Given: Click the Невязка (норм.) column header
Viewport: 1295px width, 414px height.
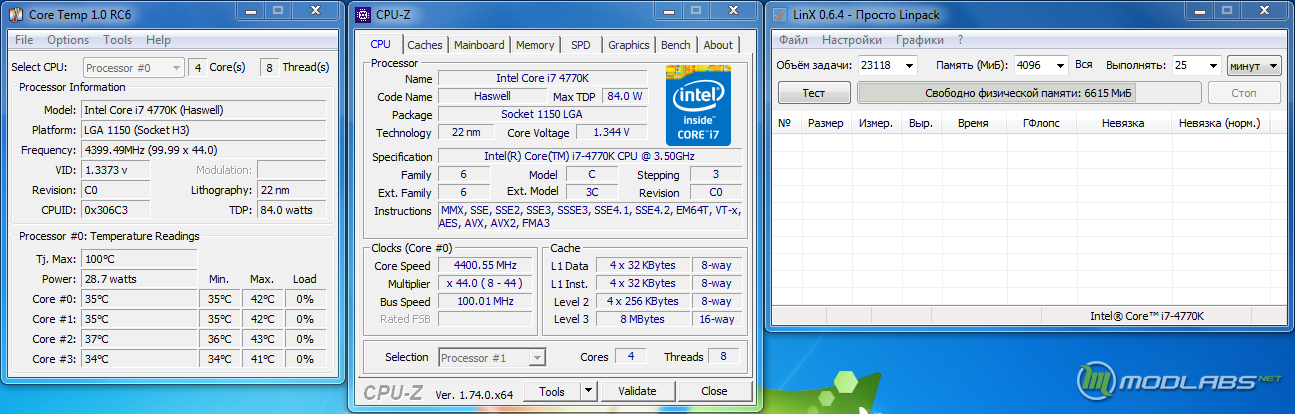Looking at the screenshot, I should pos(1220,123).
